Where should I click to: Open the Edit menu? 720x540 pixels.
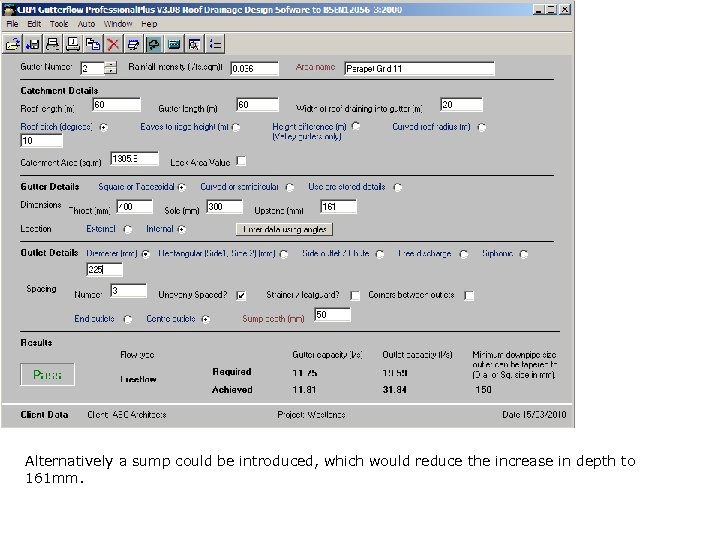point(34,24)
